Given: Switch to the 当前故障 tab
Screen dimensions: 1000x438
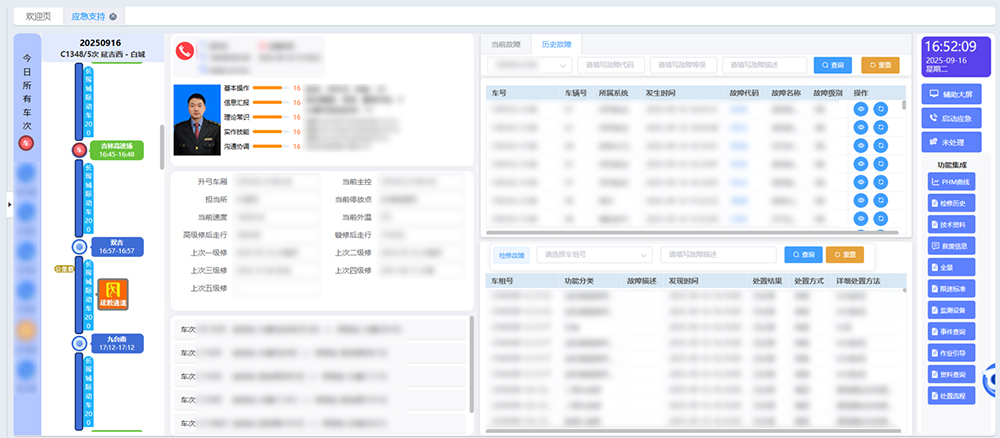Looking at the screenshot, I should point(505,45).
